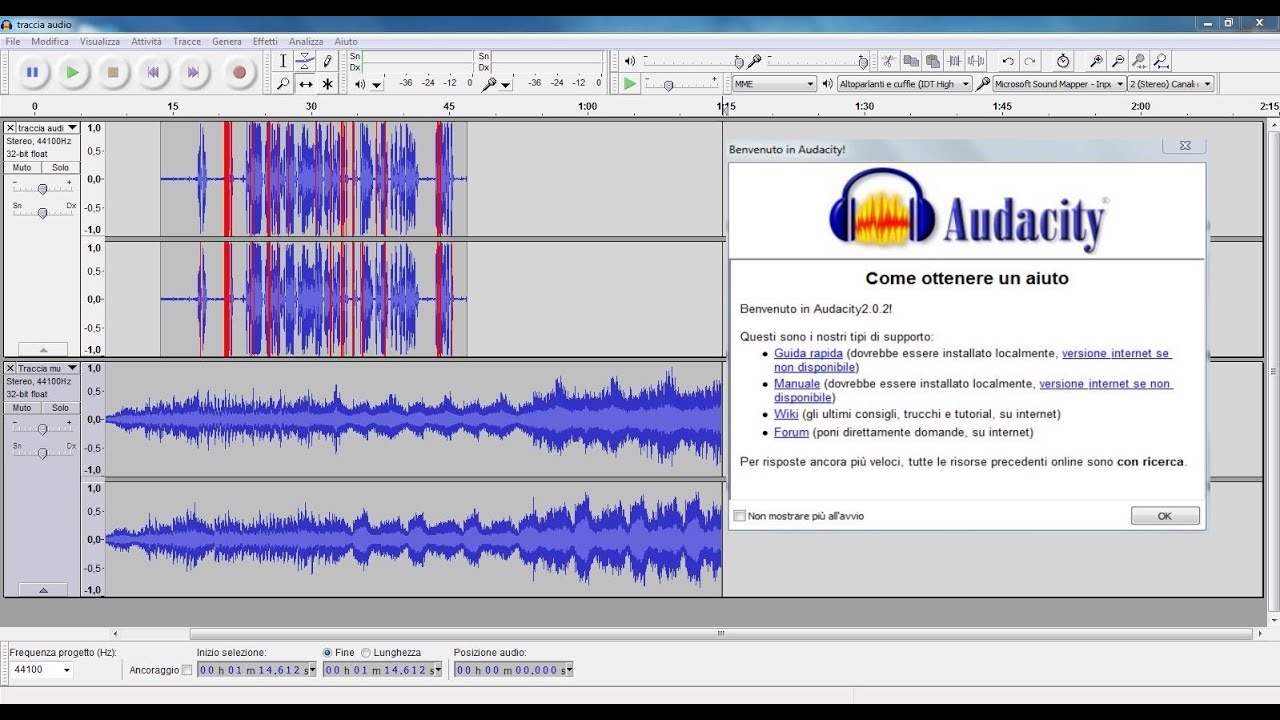This screenshot has height=720, width=1280.
Task: Enable the Ancoraggio checkbox
Action: [187, 670]
